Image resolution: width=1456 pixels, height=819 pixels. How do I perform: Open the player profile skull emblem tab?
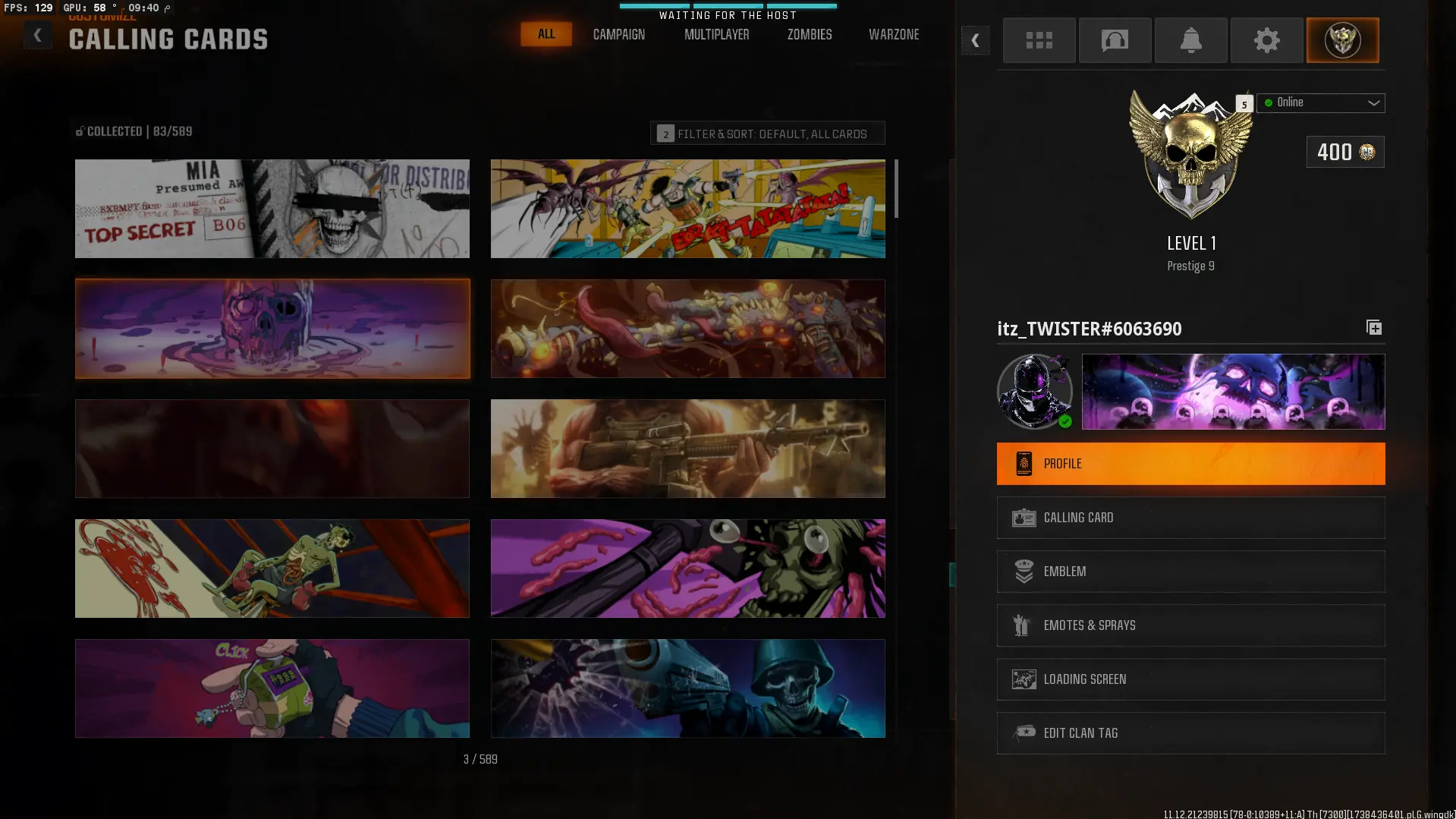click(1342, 40)
